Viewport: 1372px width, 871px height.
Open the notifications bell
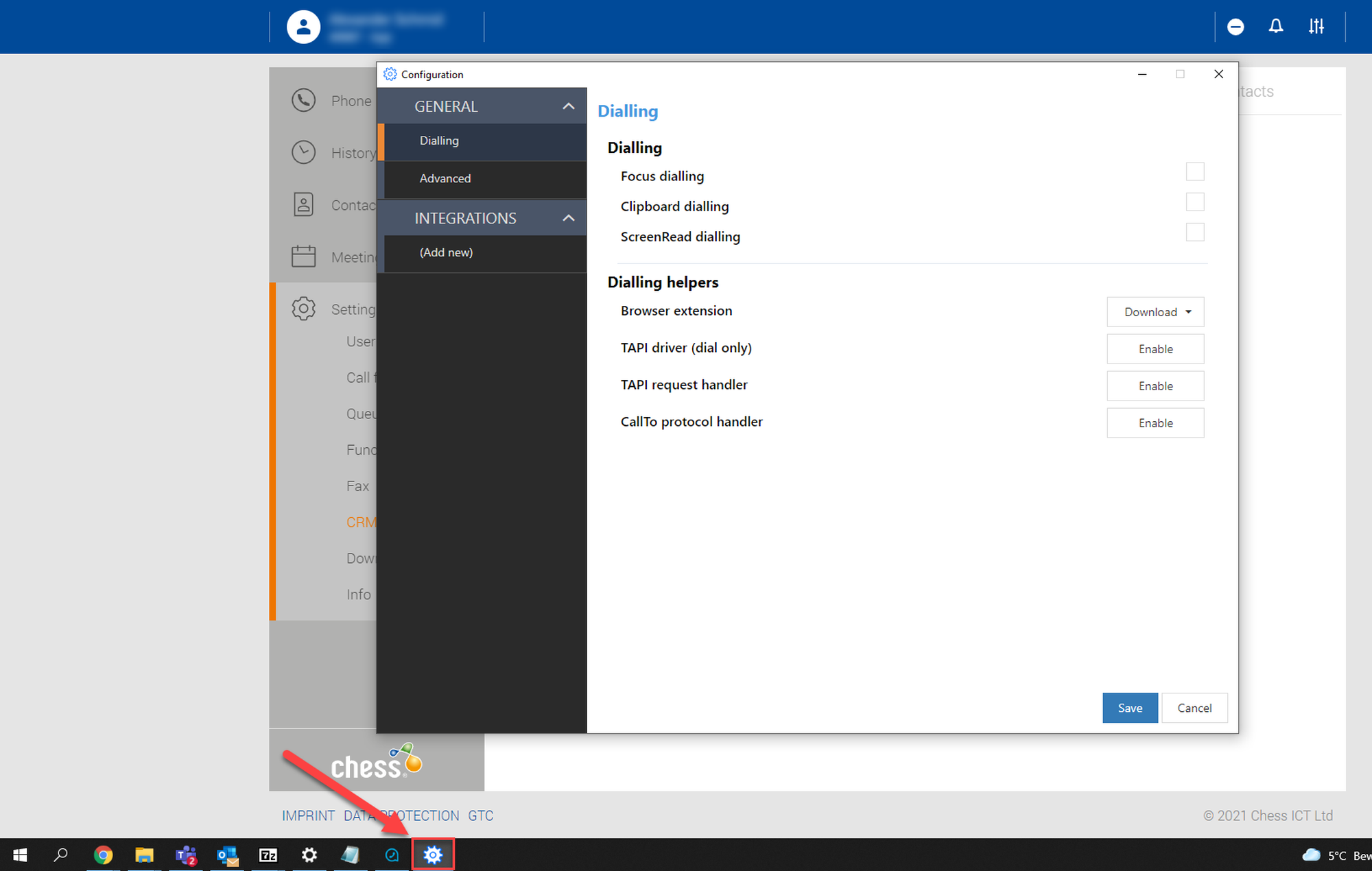[x=1275, y=27]
